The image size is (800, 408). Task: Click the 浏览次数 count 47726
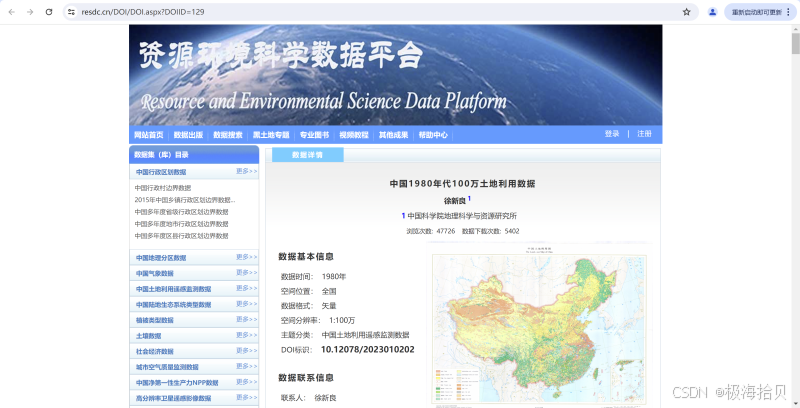point(445,231)
